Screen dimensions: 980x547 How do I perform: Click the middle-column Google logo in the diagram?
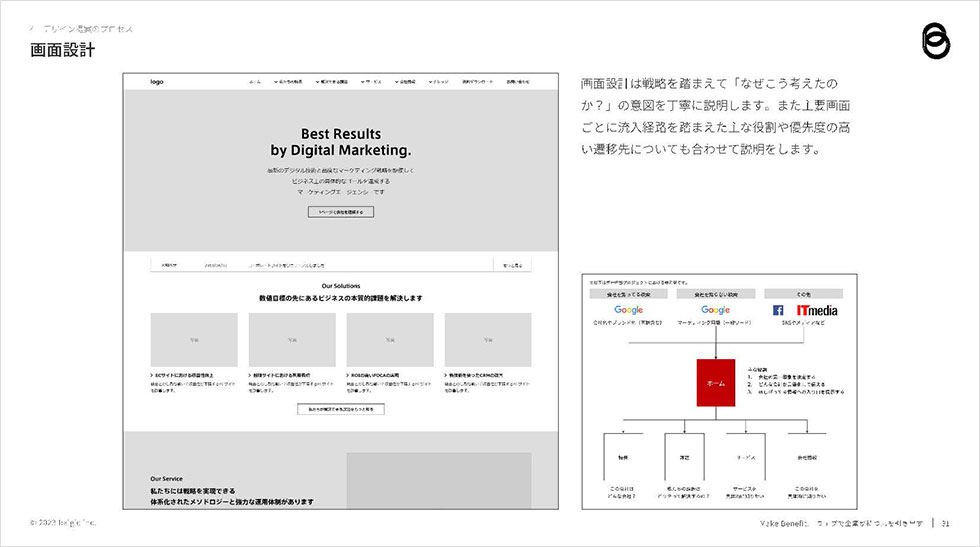coord(715,311)
